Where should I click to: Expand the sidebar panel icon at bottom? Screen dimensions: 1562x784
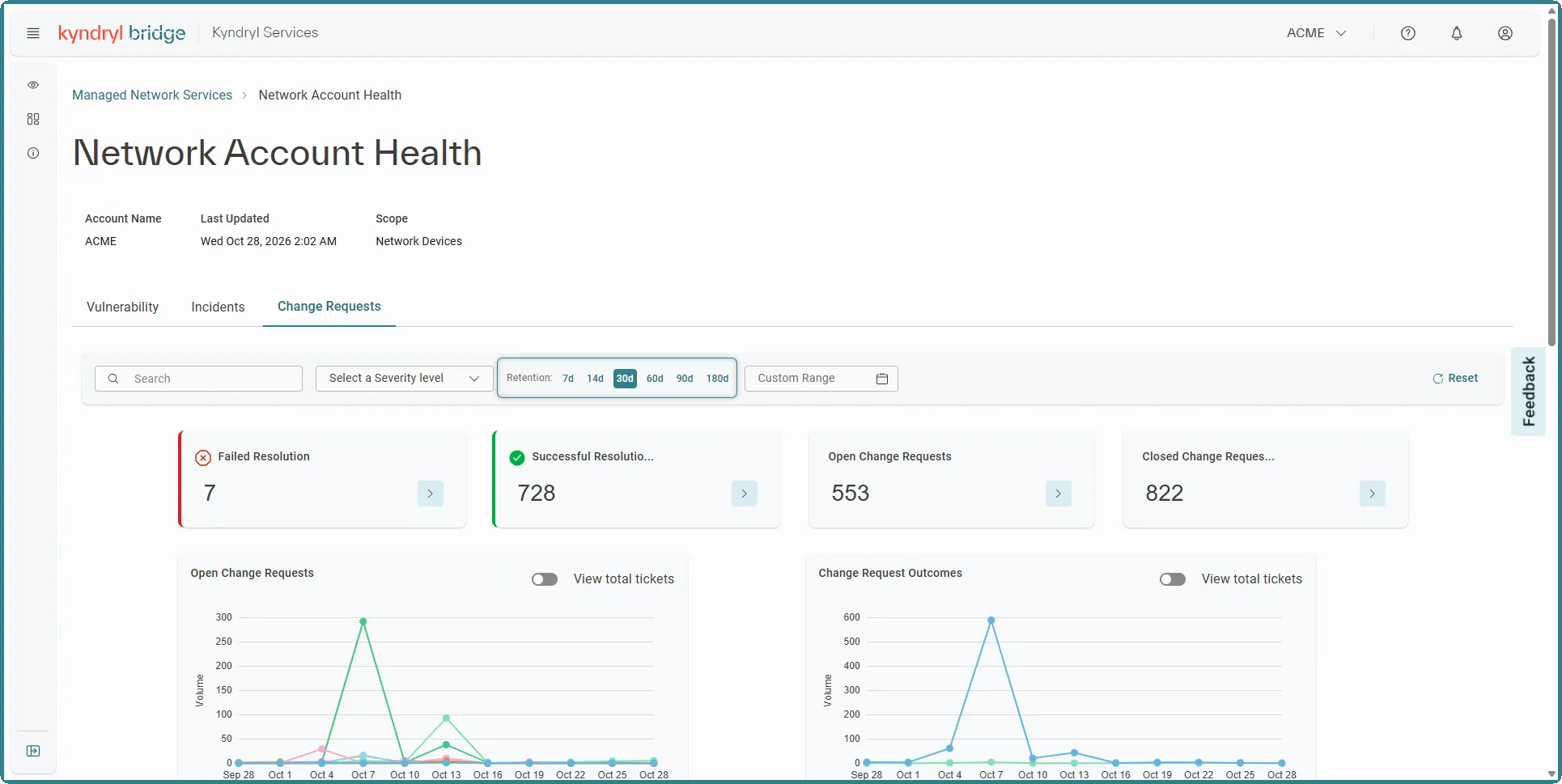pos(33,751)
